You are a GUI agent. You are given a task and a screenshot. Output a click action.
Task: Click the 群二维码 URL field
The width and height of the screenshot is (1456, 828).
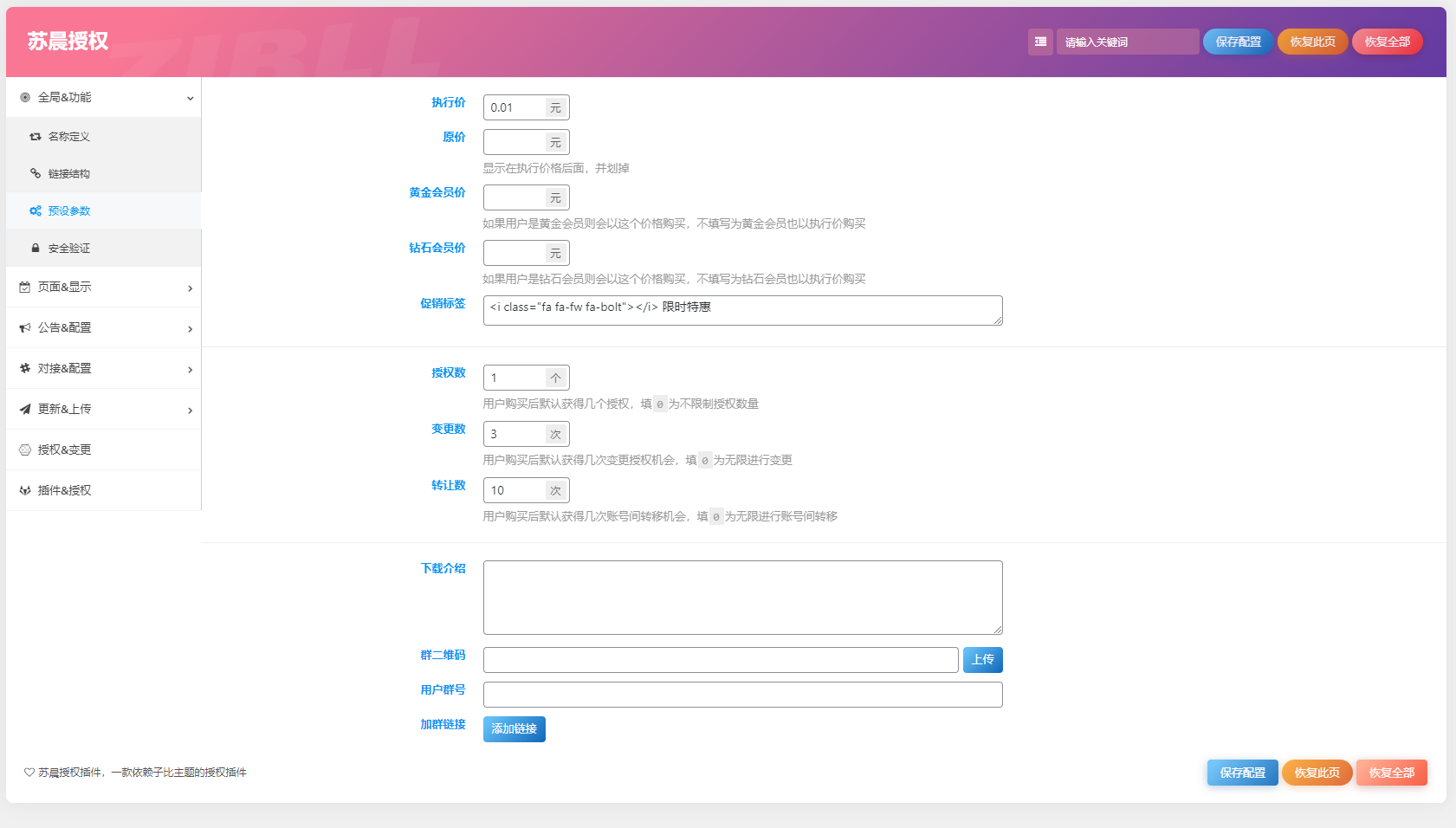721,660
